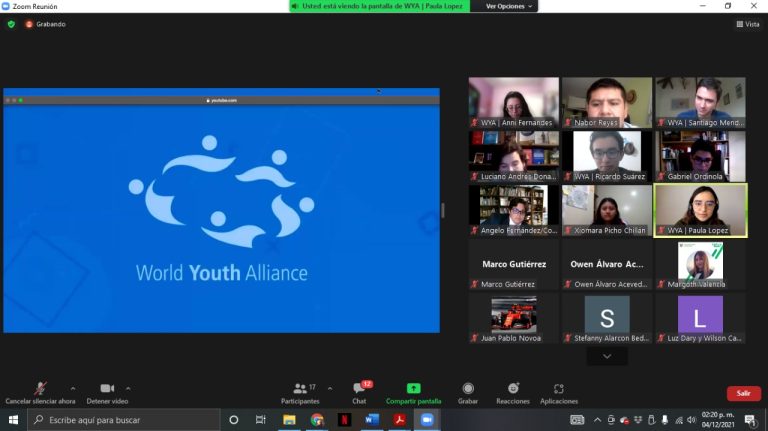
Task: Open the Reacciones menu
Action: 512,391
